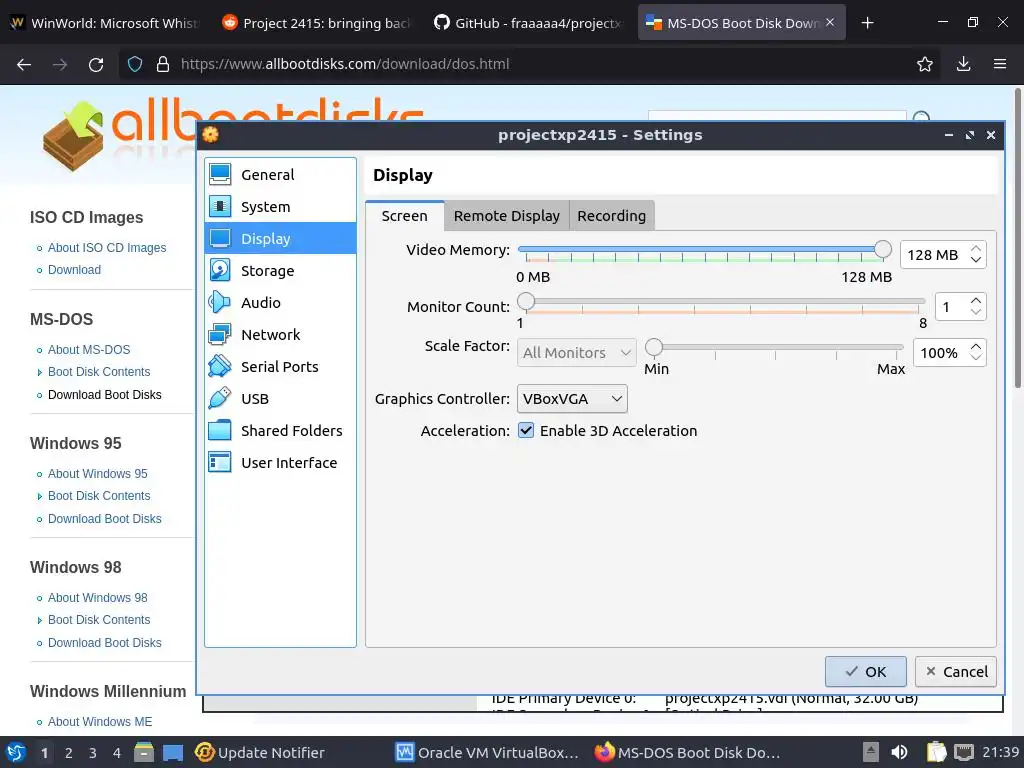The image size is (1024, 768).
Task: Click Firefox reload page icon
Action: (96, 64)
